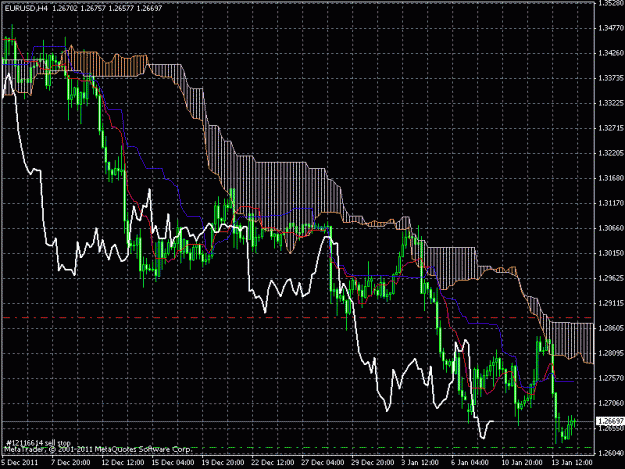Screen dimensions: 625x469
Task: Click the 6 Jan 04:00 time label
Action: [470, 462]
